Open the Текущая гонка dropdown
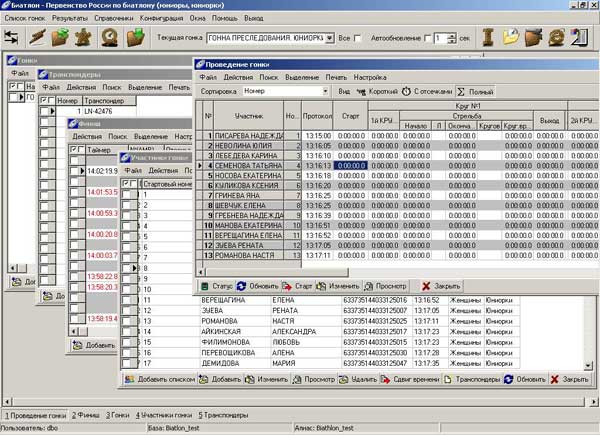 click(329, 38)
